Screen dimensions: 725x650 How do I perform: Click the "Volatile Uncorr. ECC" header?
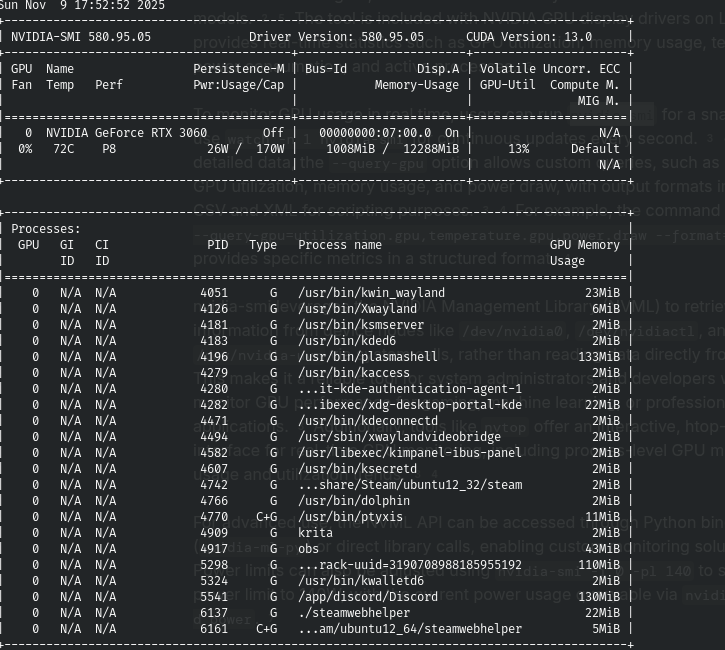(550, 69)
